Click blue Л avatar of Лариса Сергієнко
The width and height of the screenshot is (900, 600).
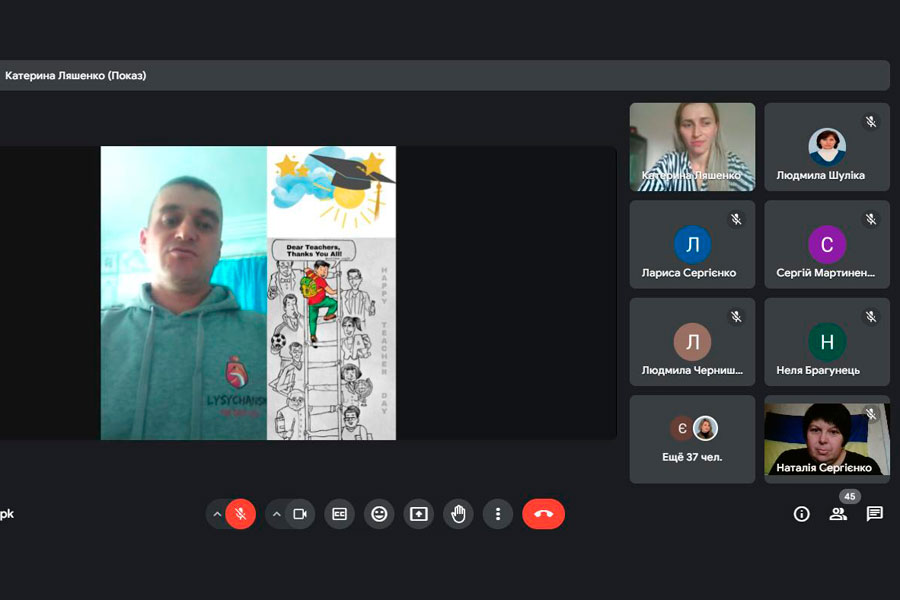pyautogui.click(x=692, y=245)
